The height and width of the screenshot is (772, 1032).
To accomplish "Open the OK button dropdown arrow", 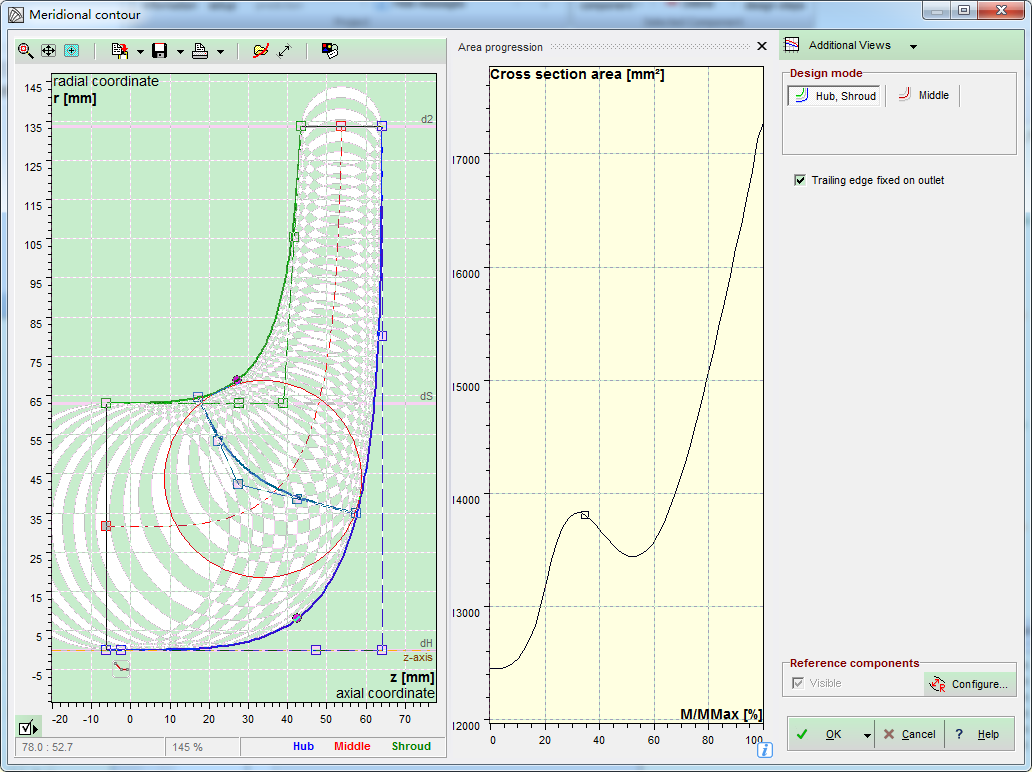I will point(867,734).
